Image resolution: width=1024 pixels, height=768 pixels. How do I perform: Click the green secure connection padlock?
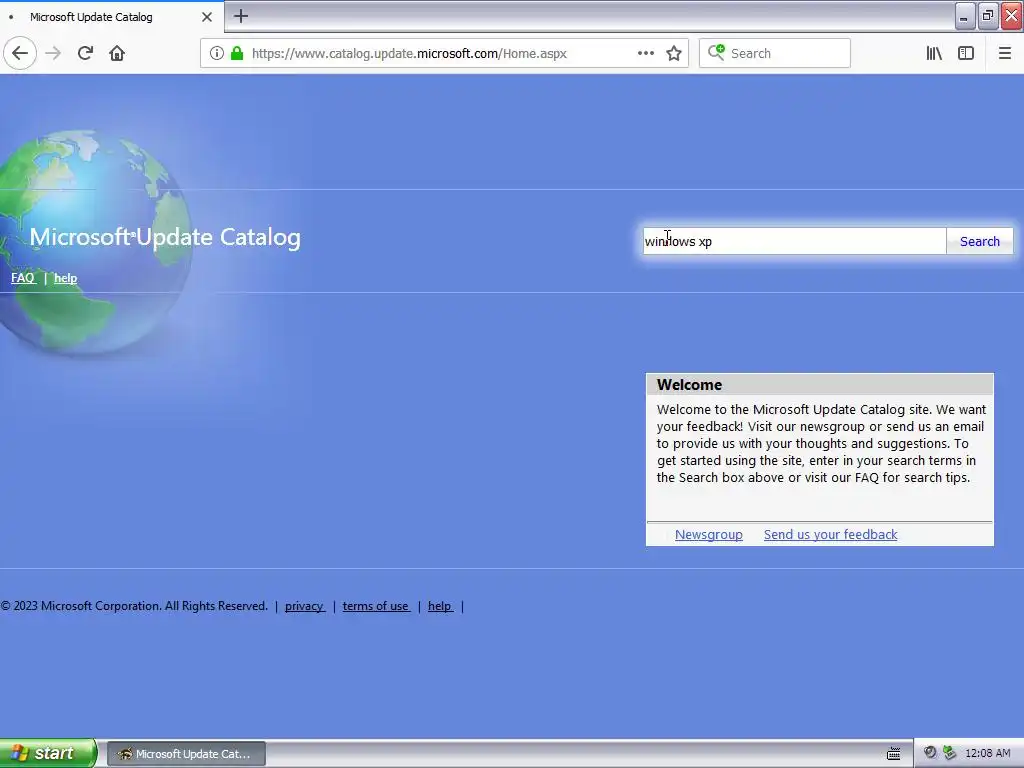coord(237,54)
